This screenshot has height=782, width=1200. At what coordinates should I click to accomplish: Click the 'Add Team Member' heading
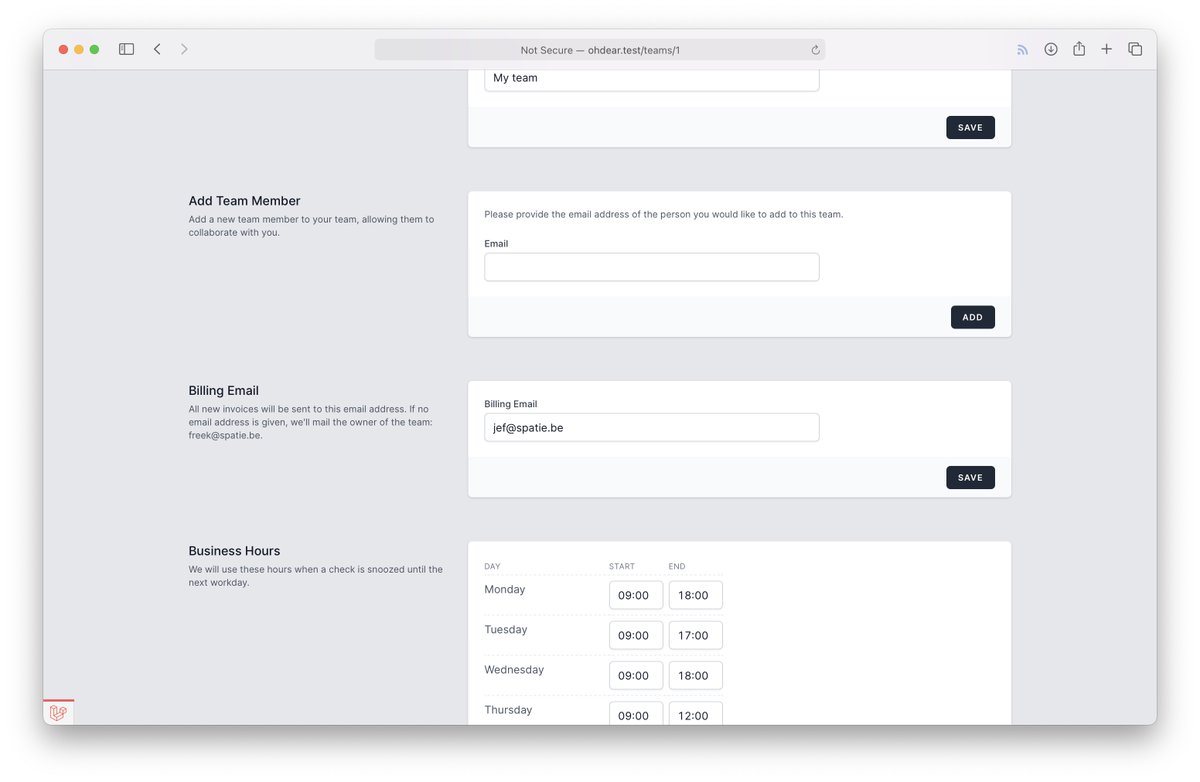point(244,201)
